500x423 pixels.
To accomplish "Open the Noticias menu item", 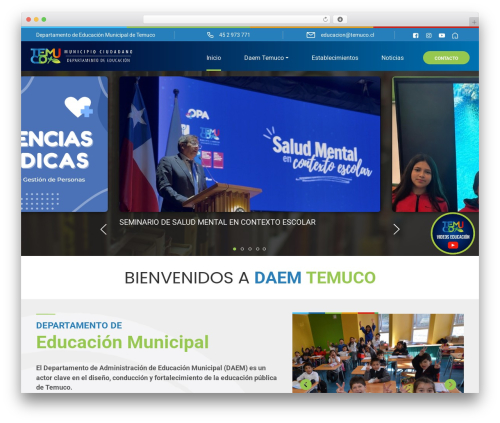I will click(x=392, y=58).
